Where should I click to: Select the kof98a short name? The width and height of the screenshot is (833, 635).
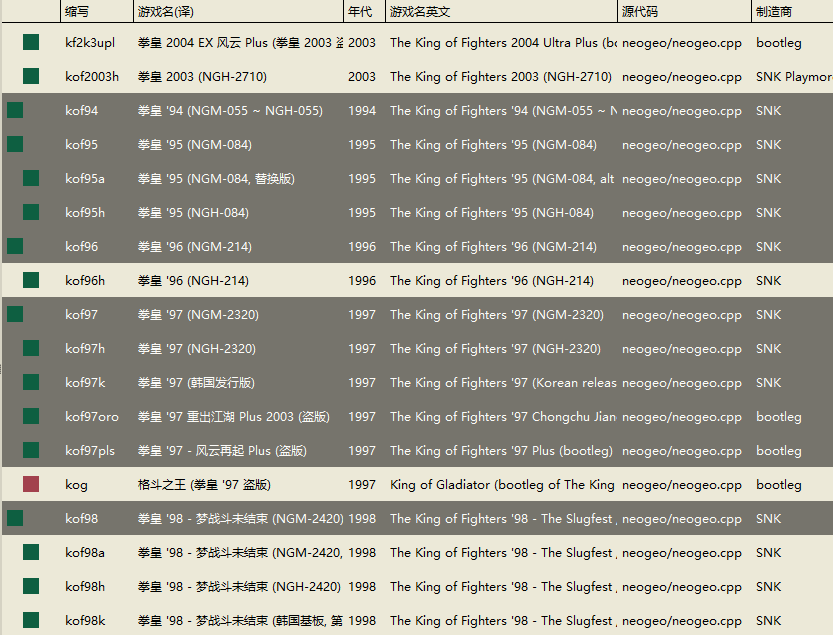(85, 553)
